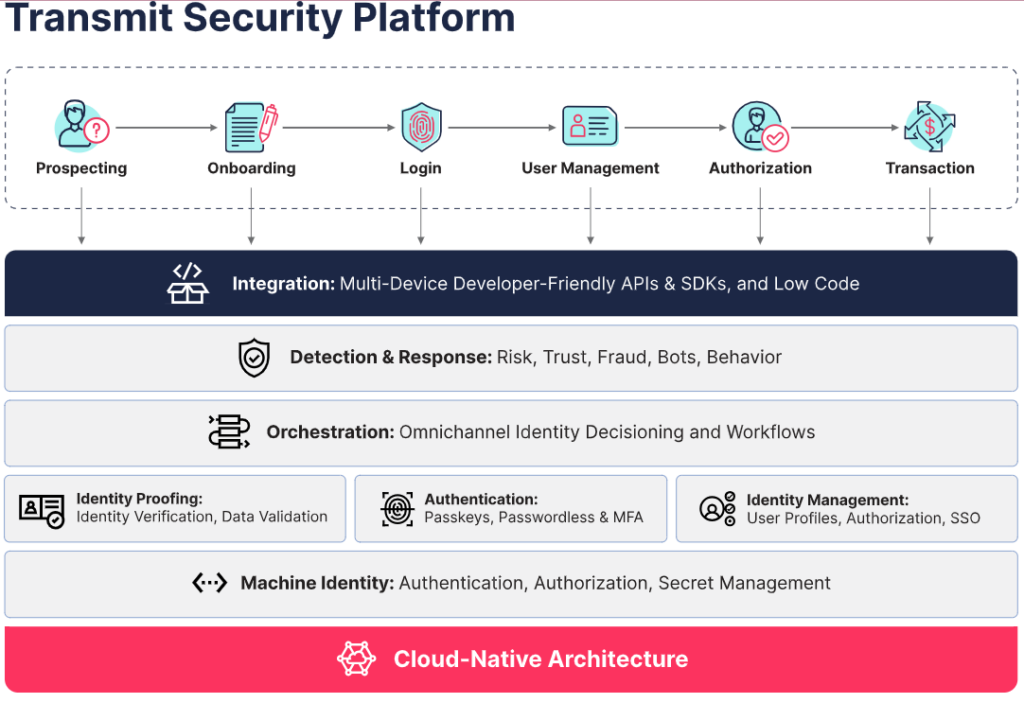
Task: Click the Prospecting label text
Action: click(80, 168)
